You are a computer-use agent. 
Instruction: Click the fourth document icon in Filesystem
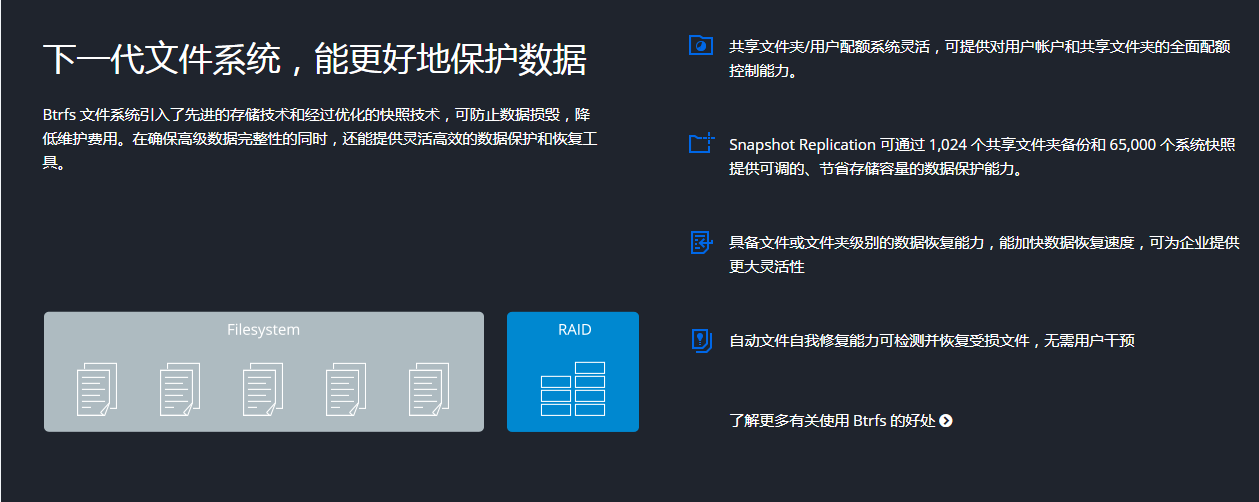346,389
